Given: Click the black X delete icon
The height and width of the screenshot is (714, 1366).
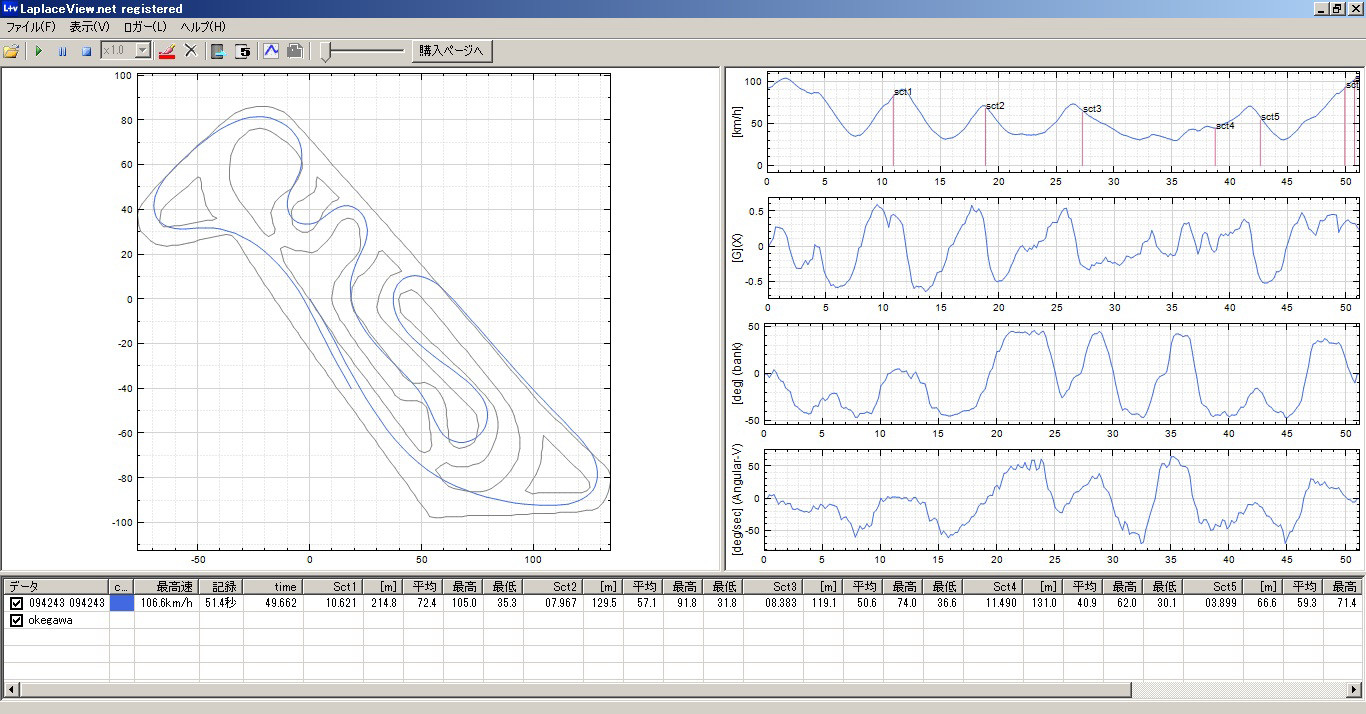Looking at the screenshot, I should (x=191, y=51).
